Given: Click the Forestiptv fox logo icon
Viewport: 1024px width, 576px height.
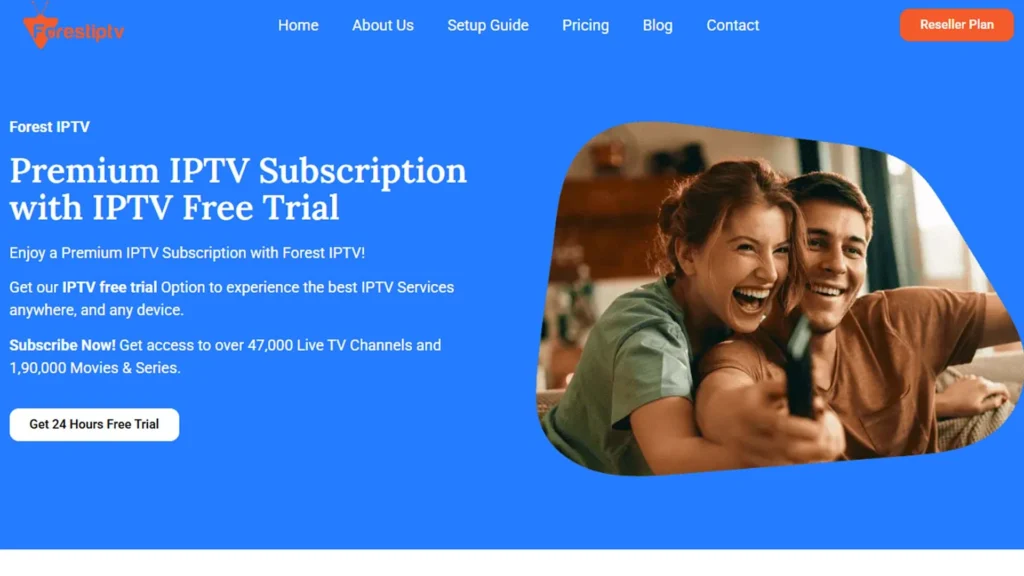Looking at the screenshot, I should (39, 26).
